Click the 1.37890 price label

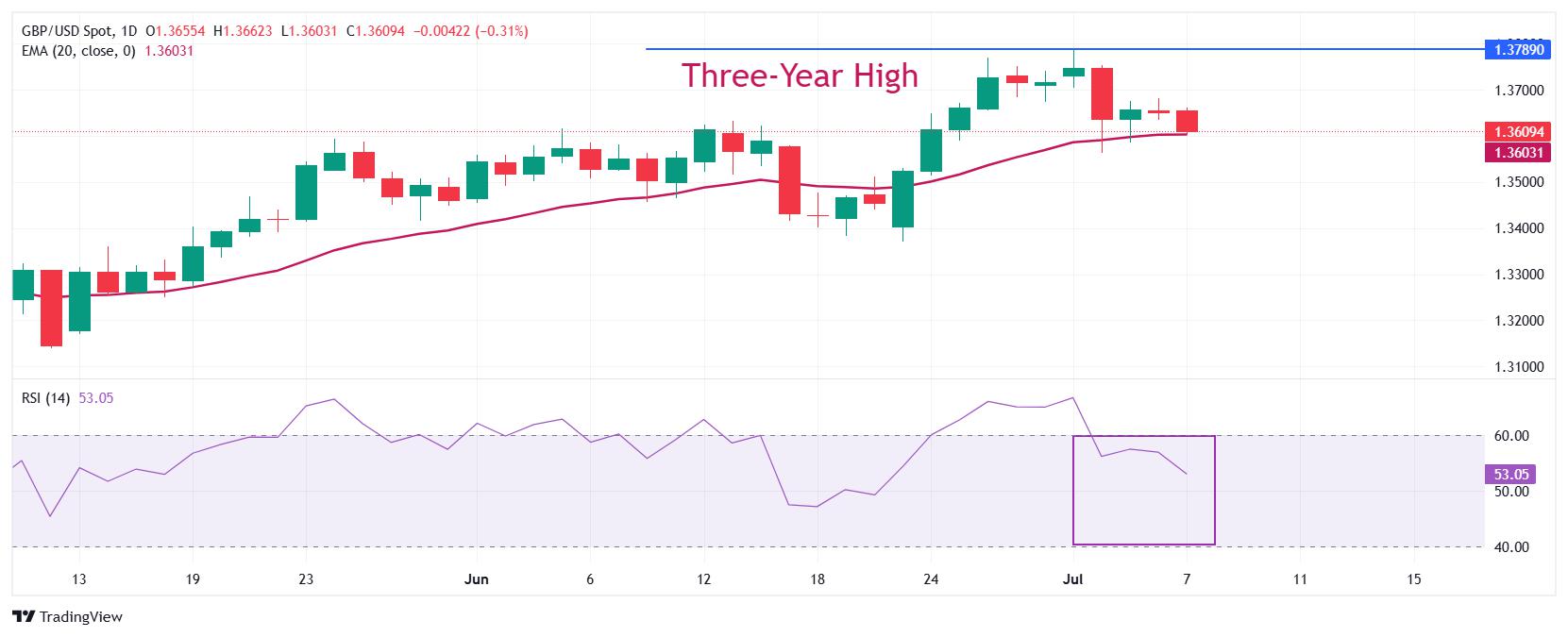click(1518, 49)
